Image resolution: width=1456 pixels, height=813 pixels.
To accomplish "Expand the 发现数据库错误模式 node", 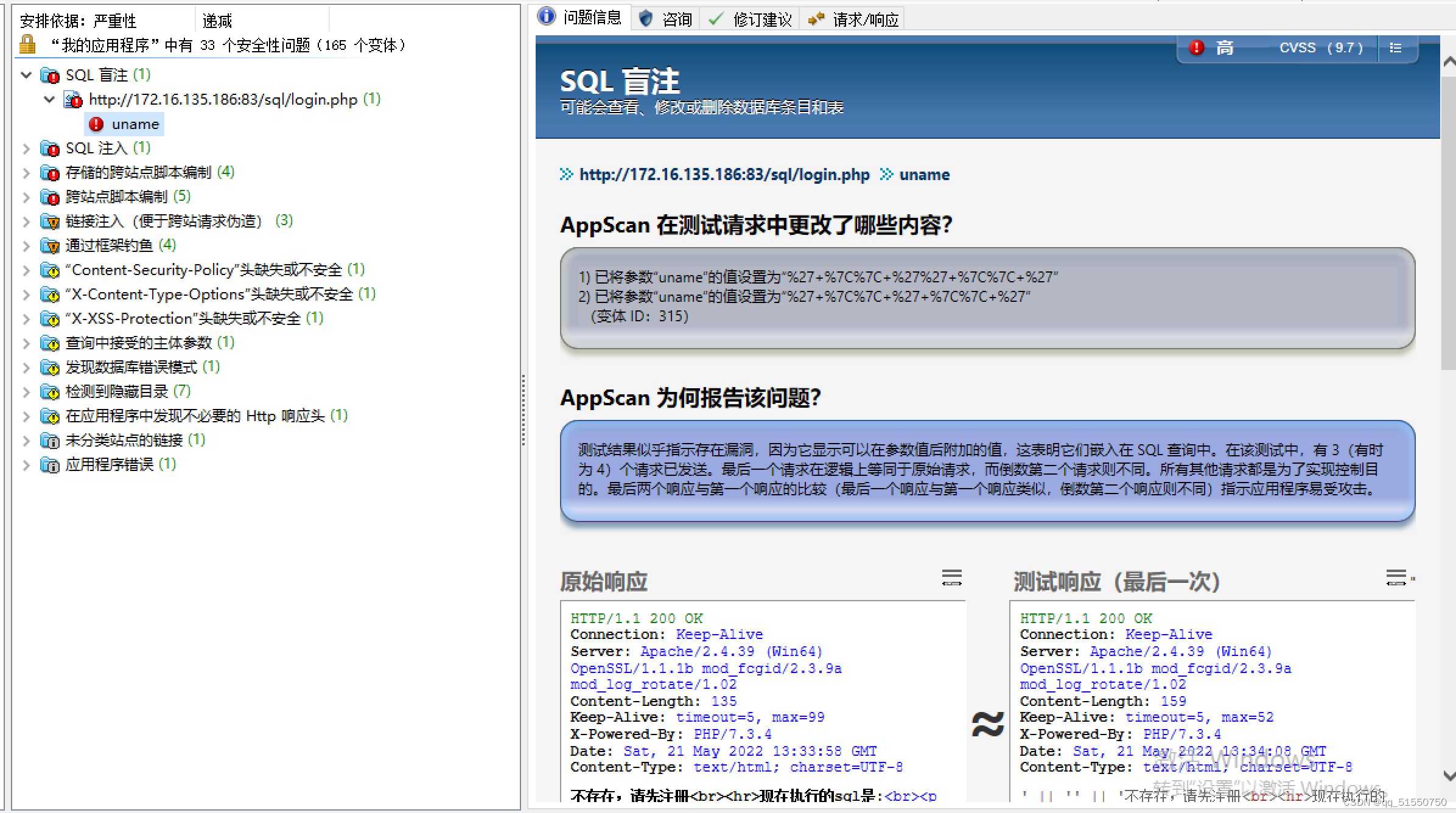I will pyautogui.click(x=26, y=368).
